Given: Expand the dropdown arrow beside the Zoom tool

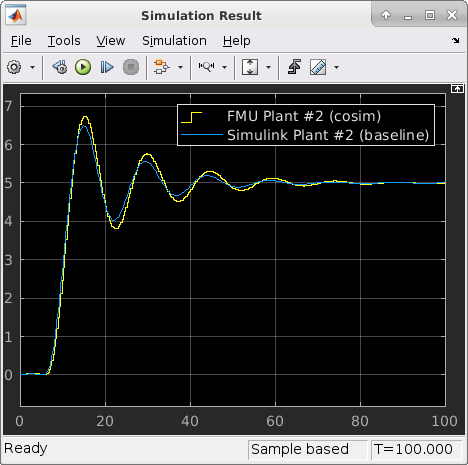Looking at the screenshot, I should (225, 68).
